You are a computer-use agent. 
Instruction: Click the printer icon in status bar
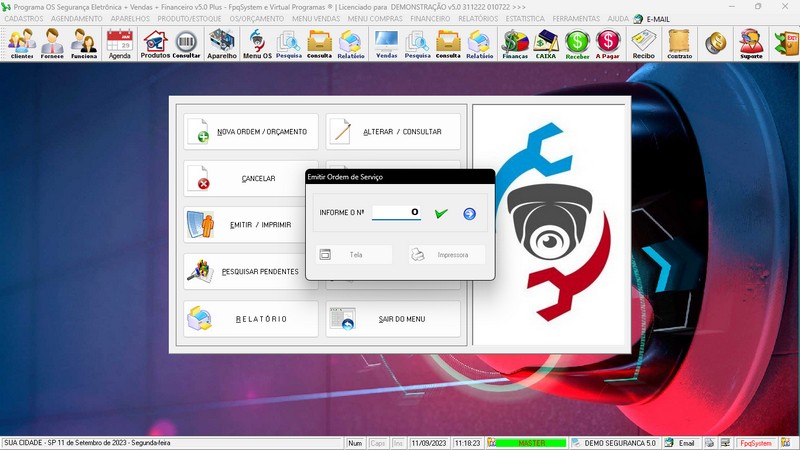click(x=709, y=443)
